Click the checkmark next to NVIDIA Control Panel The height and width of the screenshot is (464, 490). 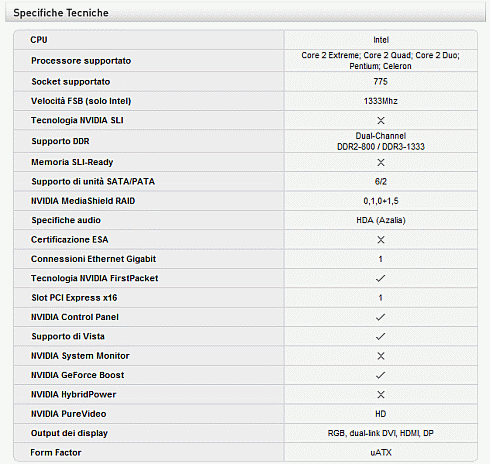point(381,317)
